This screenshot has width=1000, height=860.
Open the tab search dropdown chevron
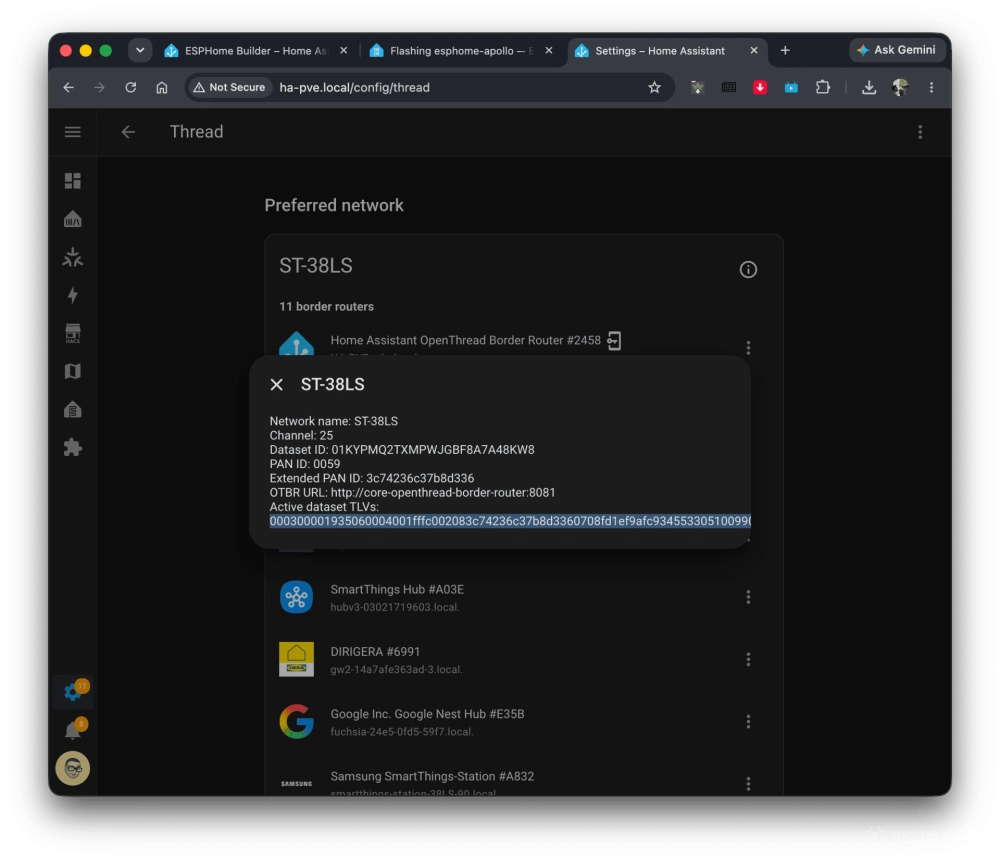[x=140, y=50]
